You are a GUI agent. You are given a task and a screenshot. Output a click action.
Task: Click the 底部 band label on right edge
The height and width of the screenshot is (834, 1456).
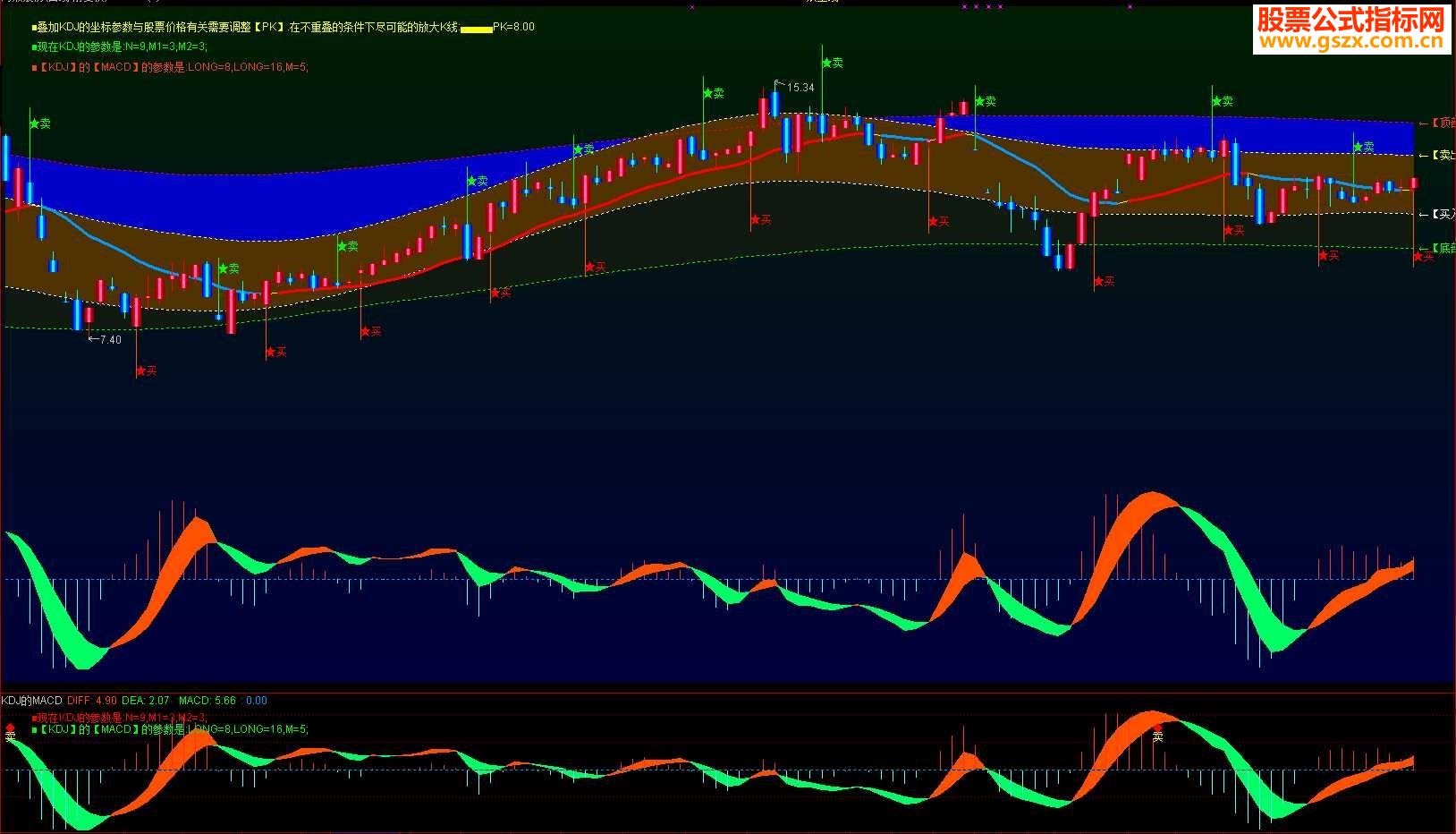coord(1437,248)
